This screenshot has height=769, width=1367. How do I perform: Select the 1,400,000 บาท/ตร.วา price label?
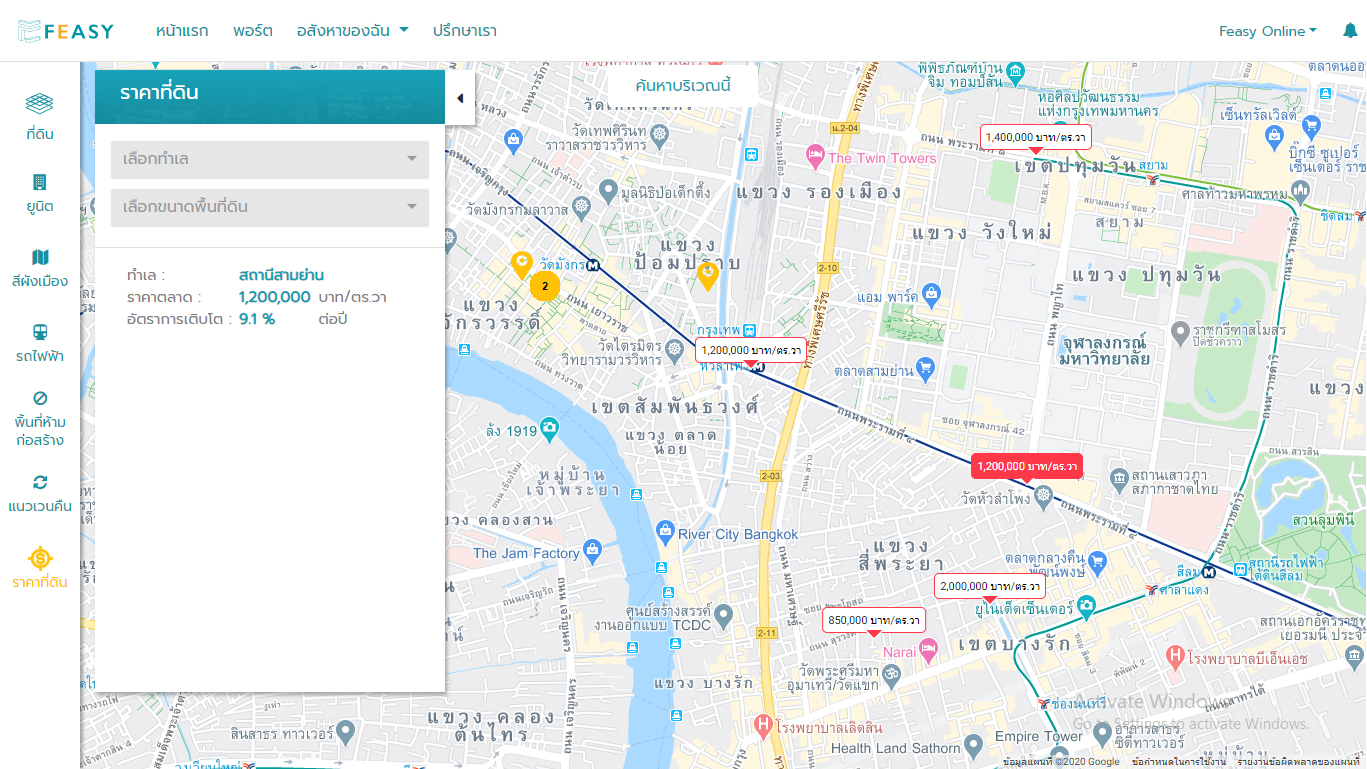[x=1036, y=137]
